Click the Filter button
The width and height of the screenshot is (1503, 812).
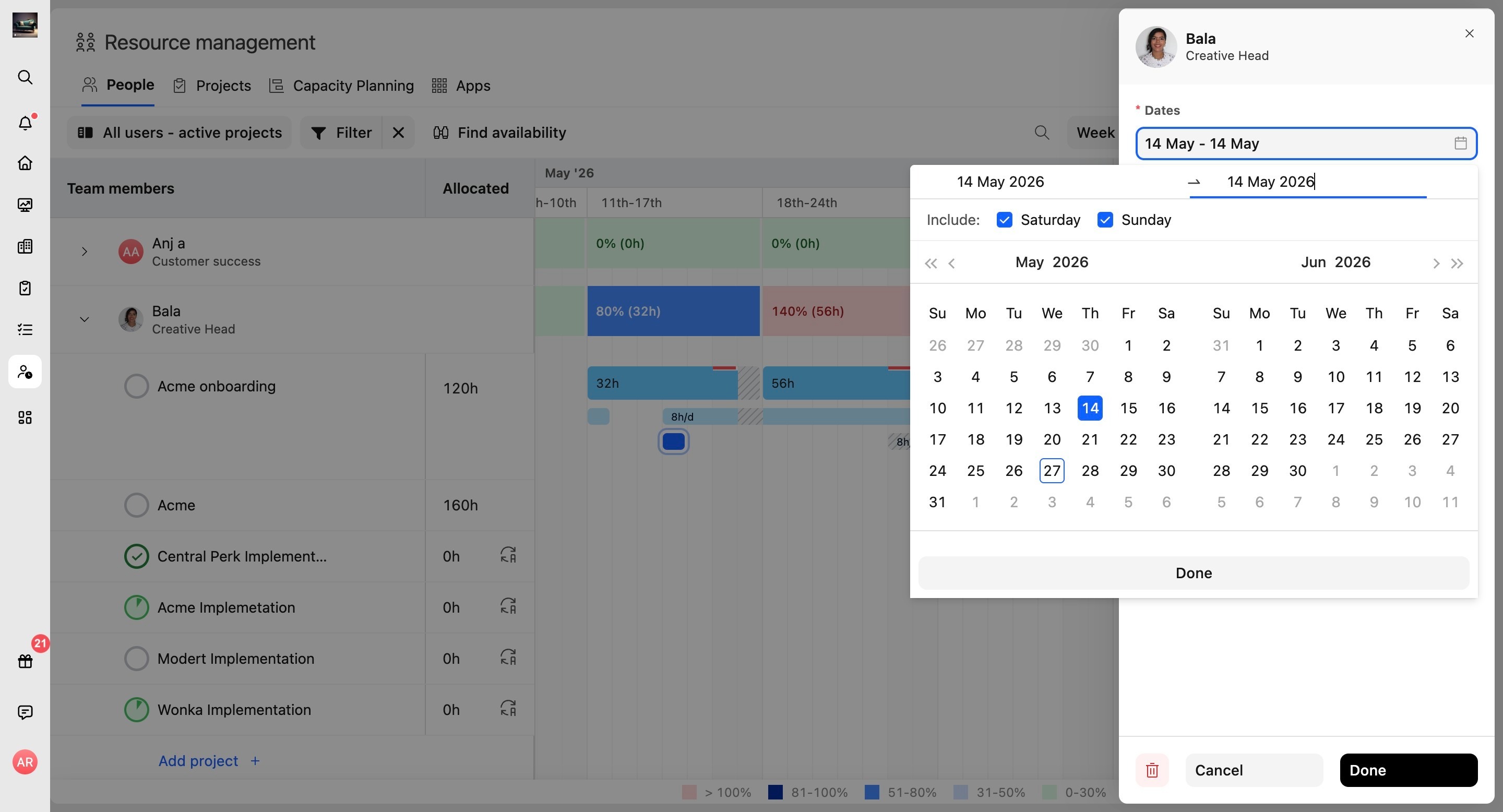pos(341,133)
